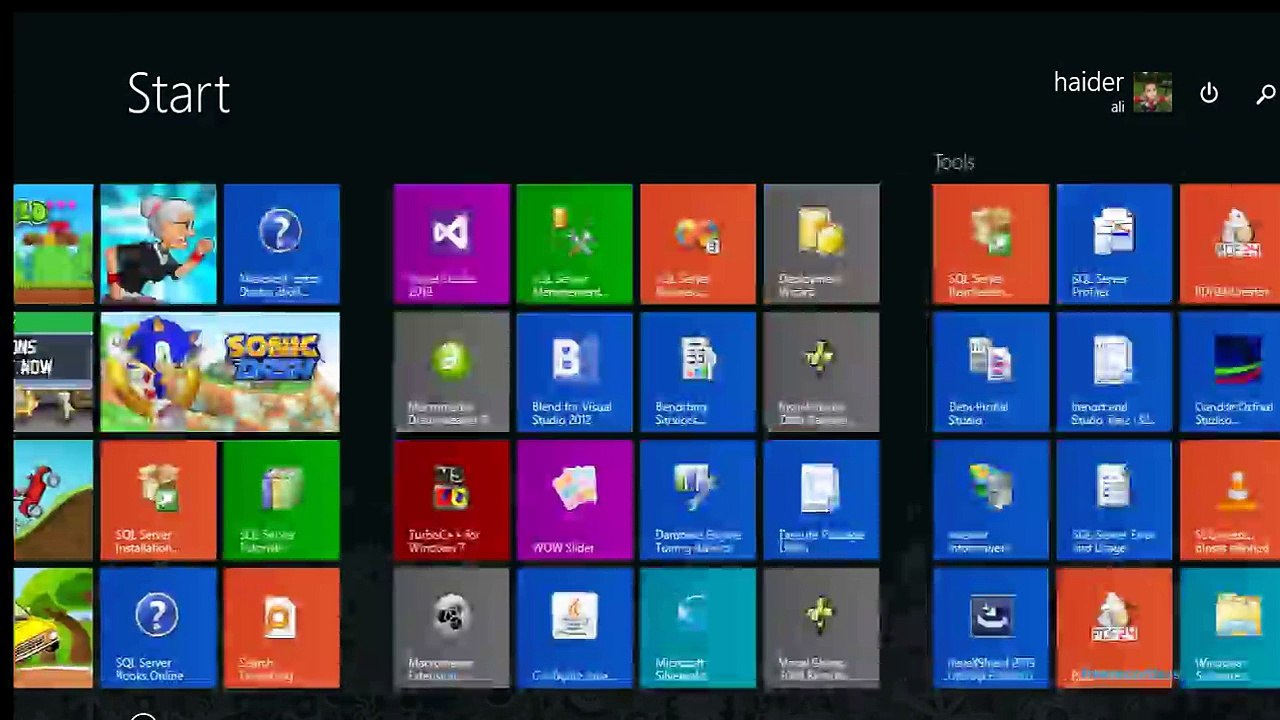Image resolution: width=1280 pixels, height=720 pixels.
Task: Open the power options button
Action: tap(1209, 93)
